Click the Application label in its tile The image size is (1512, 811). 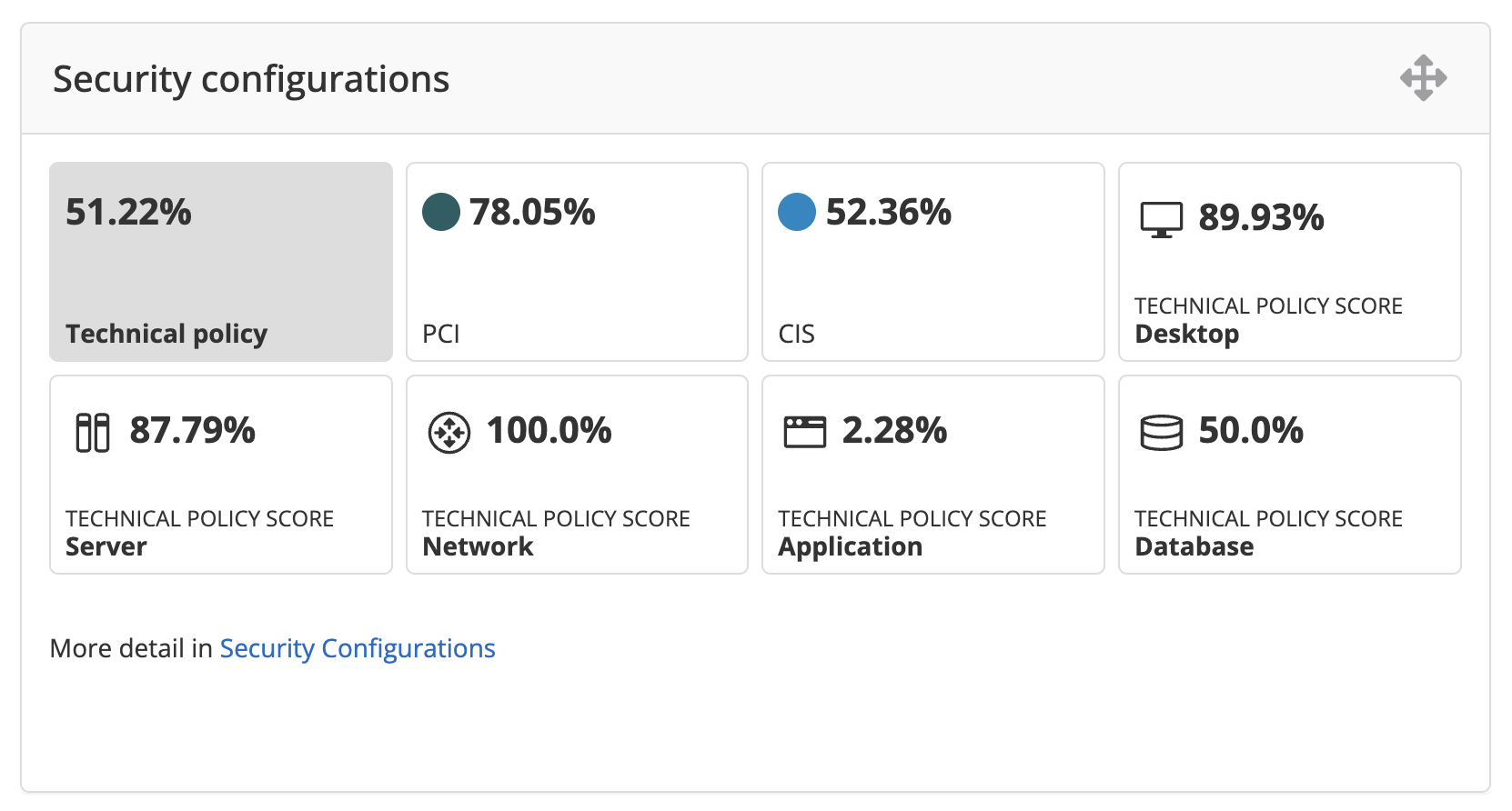pyautogui.click(x=850, y=546)
